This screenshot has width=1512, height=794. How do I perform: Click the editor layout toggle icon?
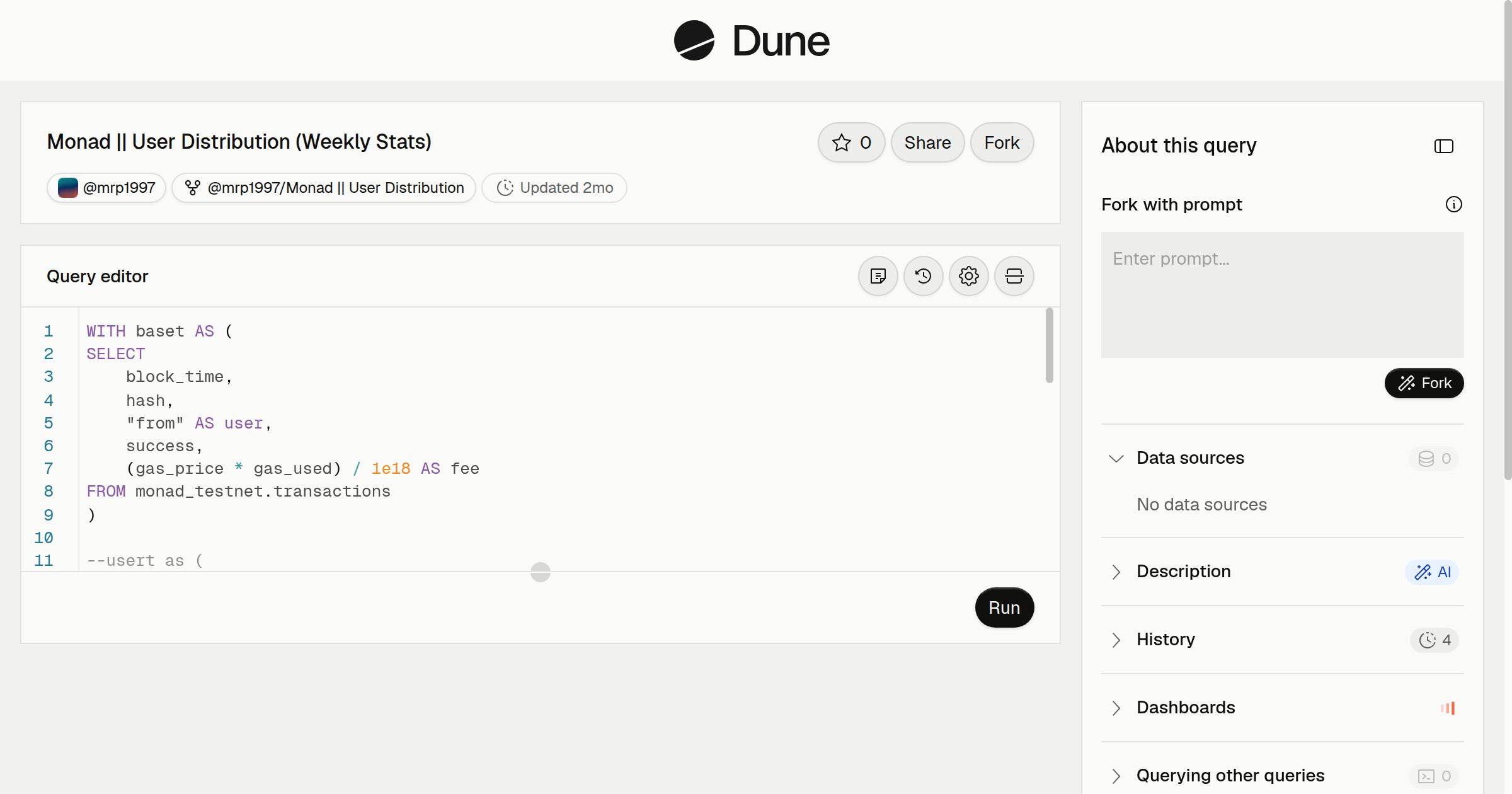[x=1014, y=276]
